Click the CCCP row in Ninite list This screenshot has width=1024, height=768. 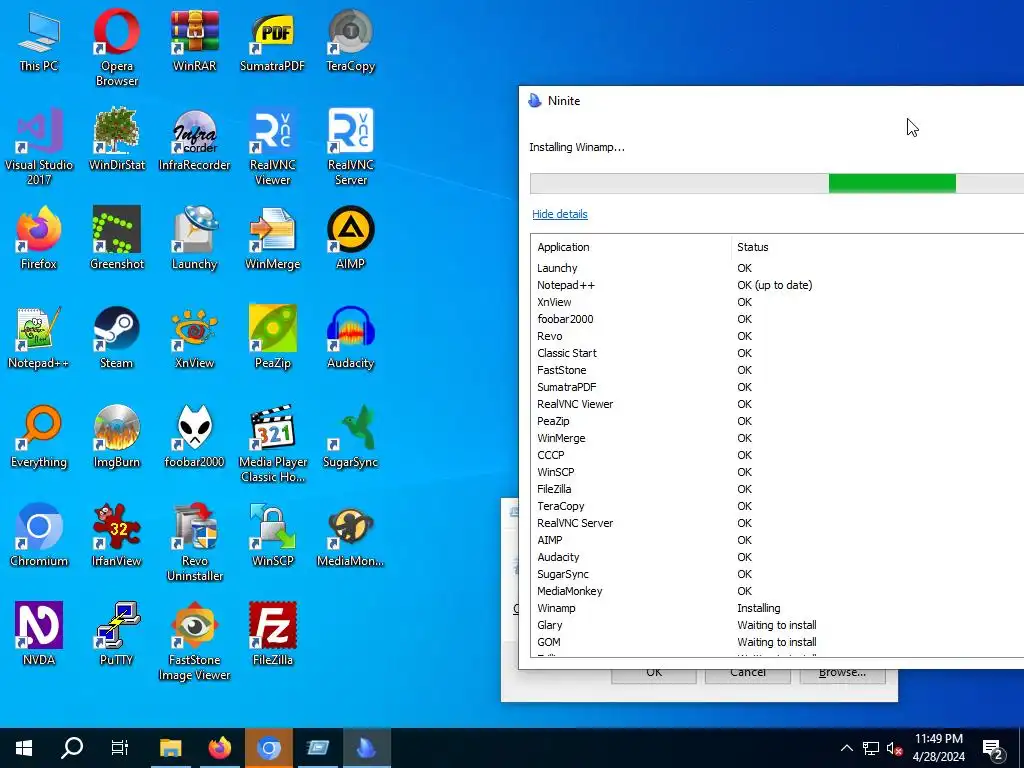(777, 455)
